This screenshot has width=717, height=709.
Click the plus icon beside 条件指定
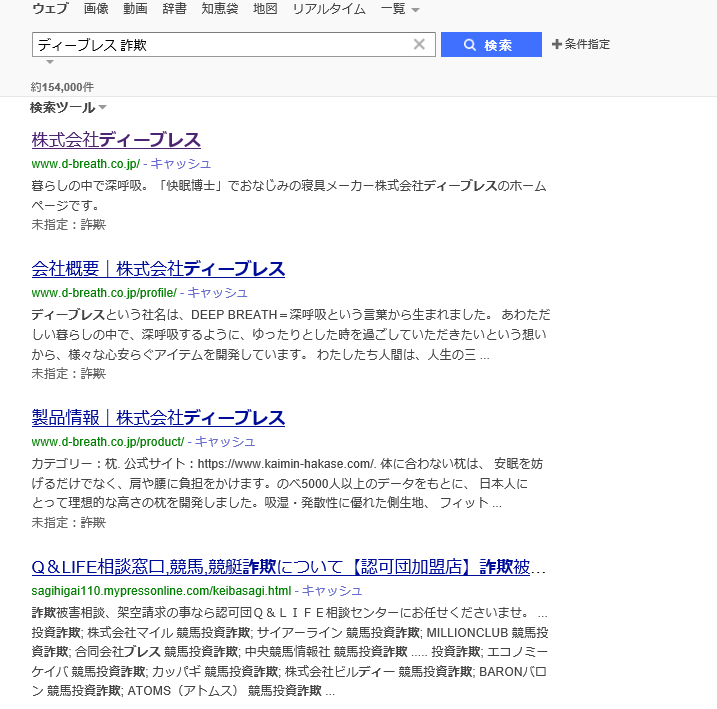[x=556, y=44]
